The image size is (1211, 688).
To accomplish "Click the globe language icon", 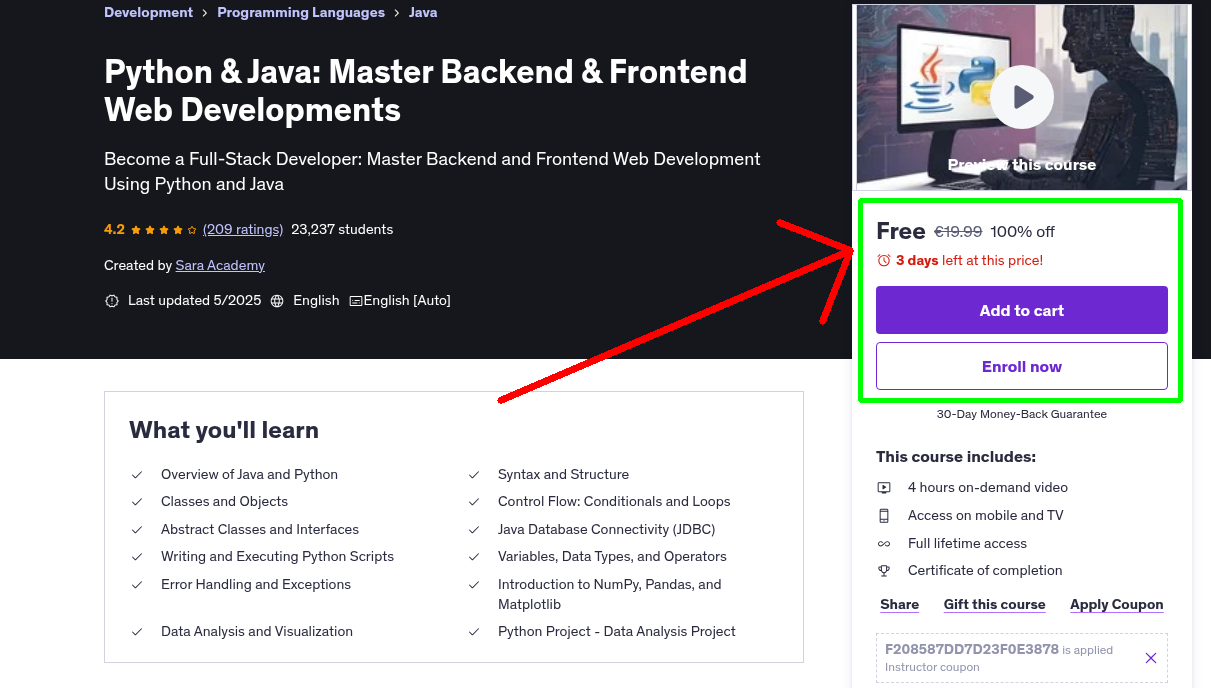I will pyautogui.click(x=277, y=301).
